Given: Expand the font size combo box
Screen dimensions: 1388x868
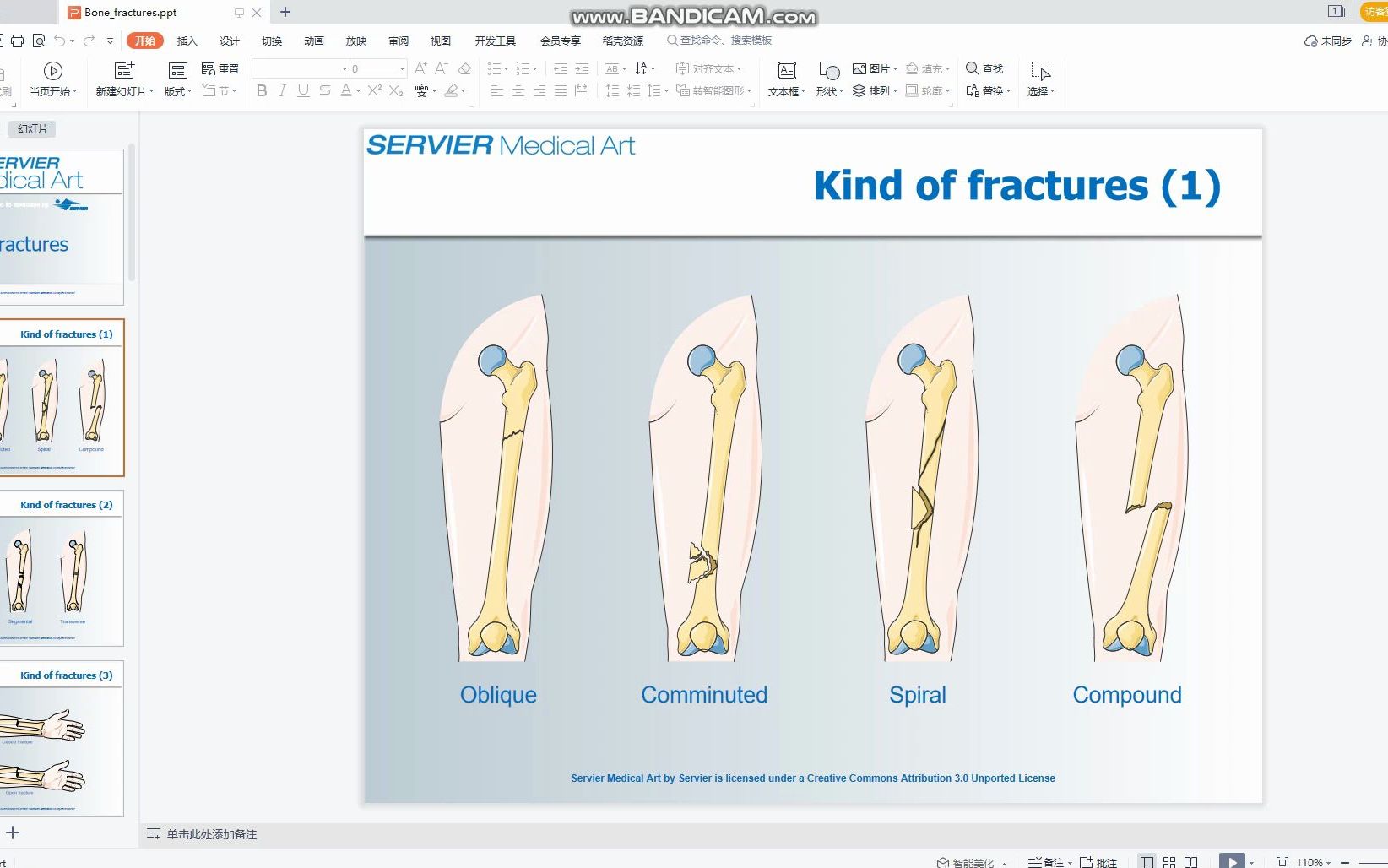Looking at the screenshot, I should [402, 68].
